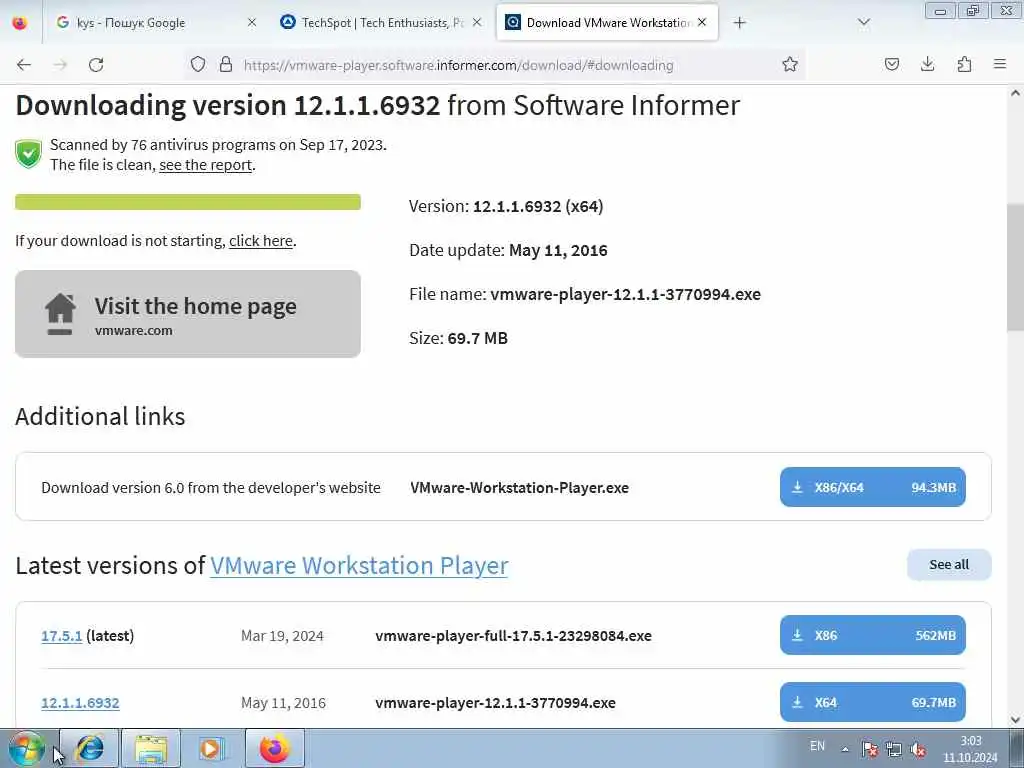Expand the list all tabs dropdown
The width and height of the screenshot is (1024, 768).
864,23
